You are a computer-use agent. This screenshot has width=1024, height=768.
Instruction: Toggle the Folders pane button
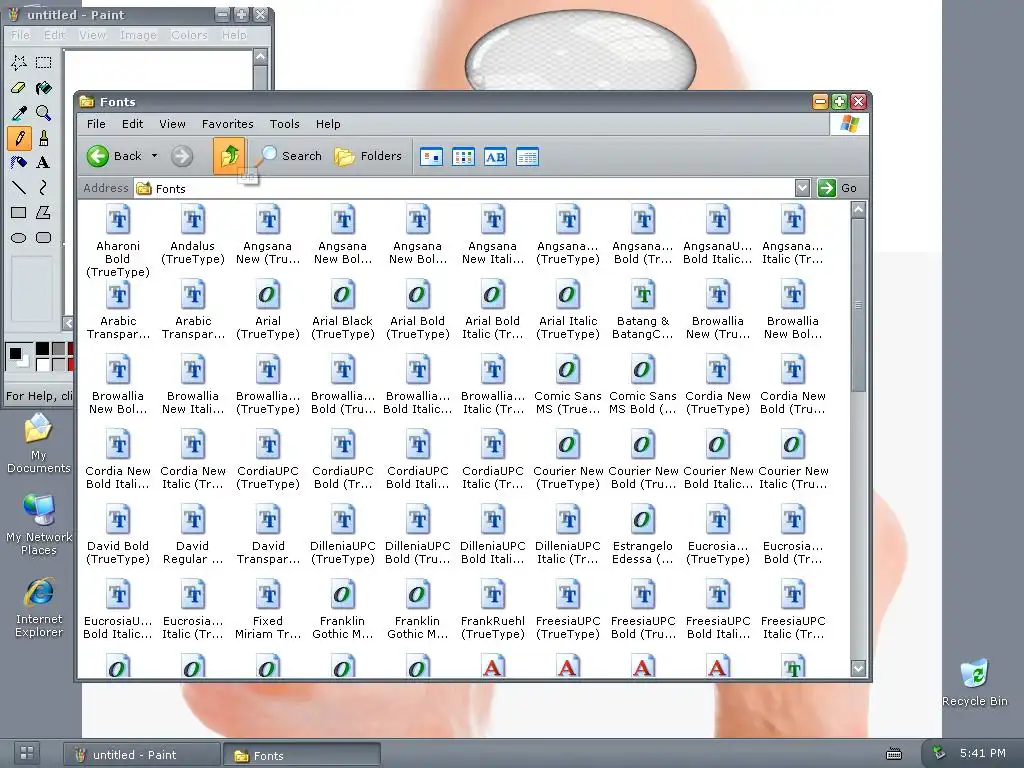point(368,156)
